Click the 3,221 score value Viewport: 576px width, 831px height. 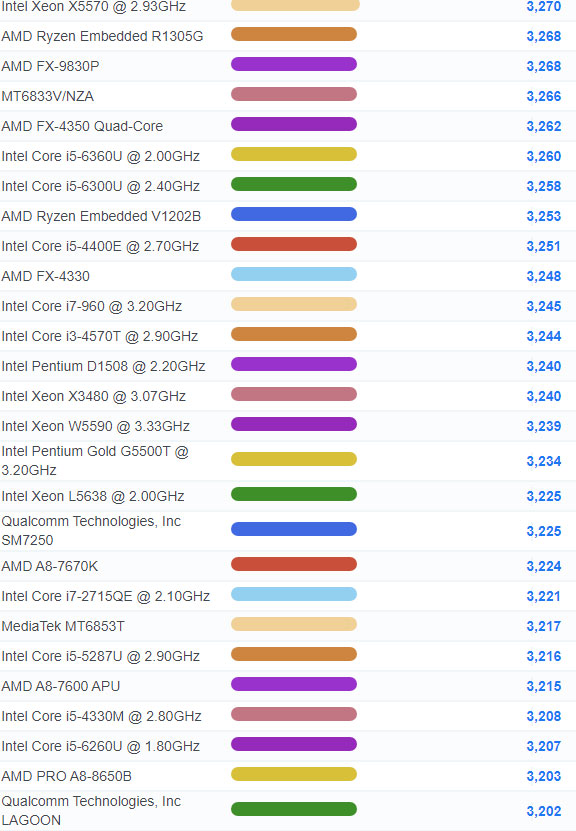(544, 596)
